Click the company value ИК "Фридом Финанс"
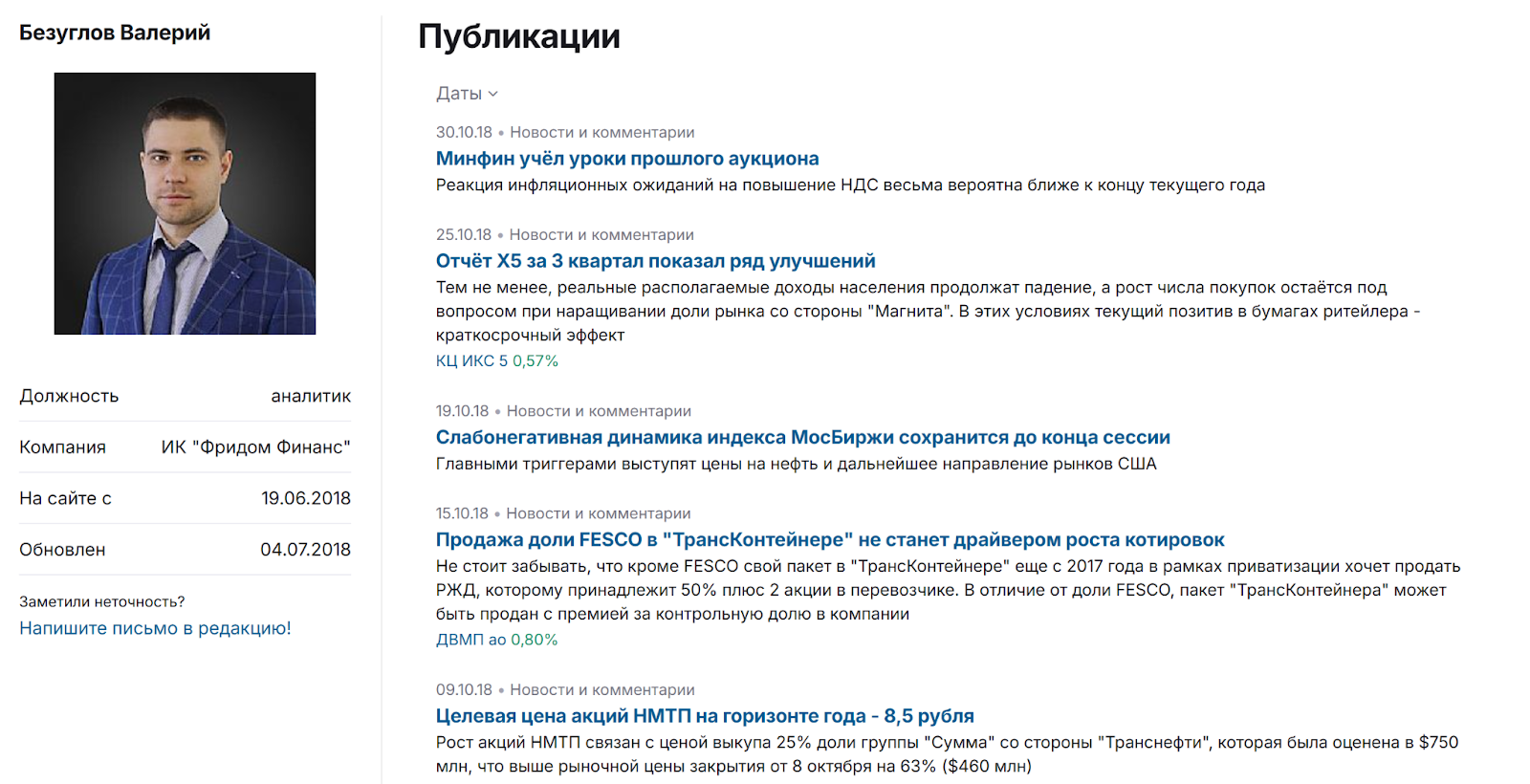The image size is (1530, 784). click(x=256, y=447)
